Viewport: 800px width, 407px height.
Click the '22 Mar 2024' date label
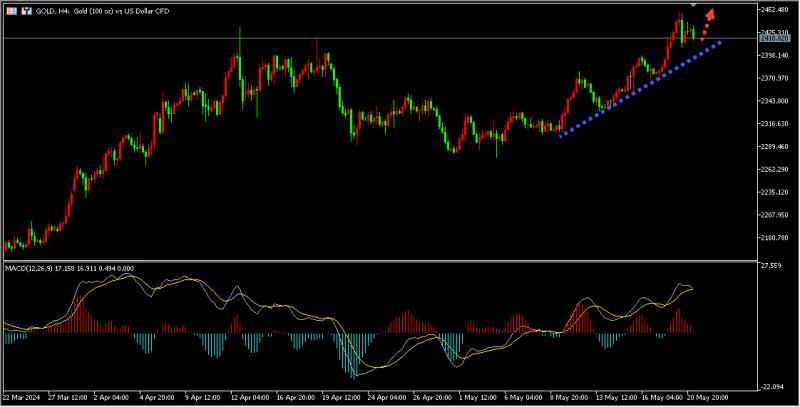tap(22, 397)
